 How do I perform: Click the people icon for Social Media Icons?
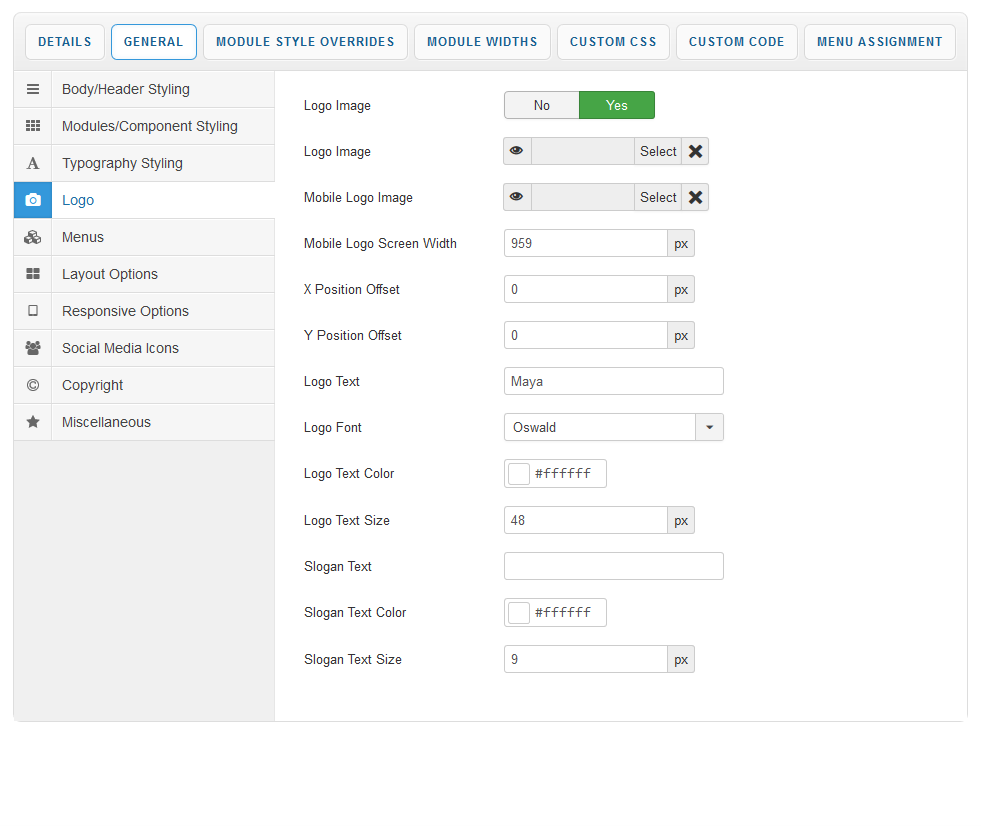[33, 348]
